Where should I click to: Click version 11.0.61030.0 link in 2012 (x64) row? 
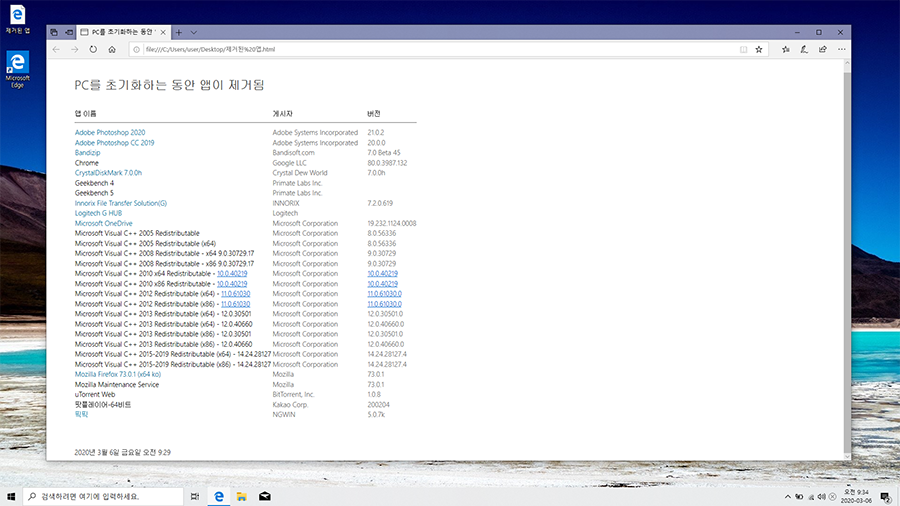[385, 294]
